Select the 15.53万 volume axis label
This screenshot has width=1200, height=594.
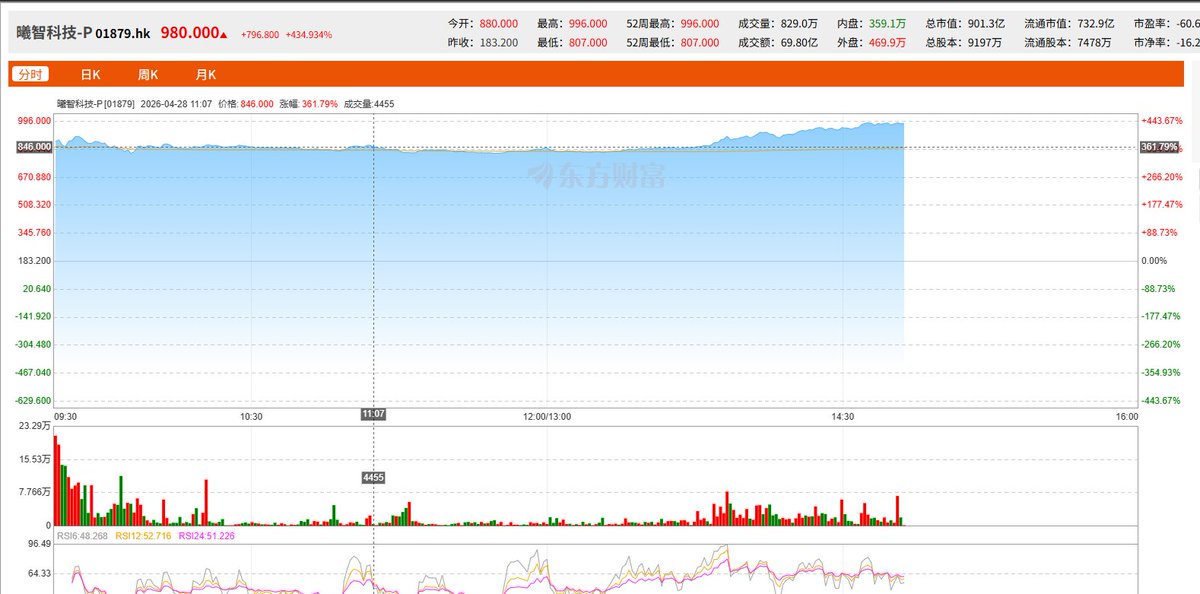[35, 459]
